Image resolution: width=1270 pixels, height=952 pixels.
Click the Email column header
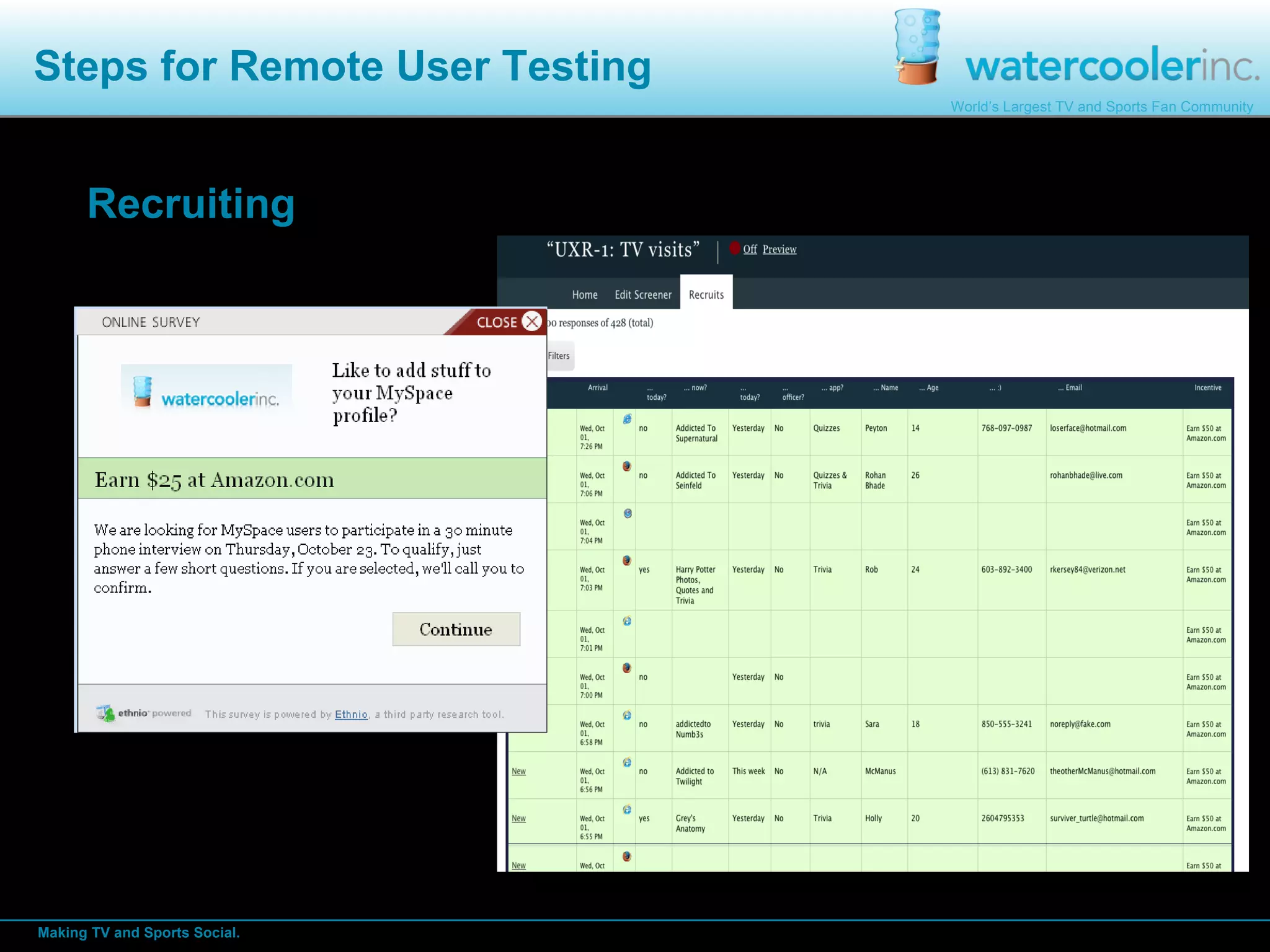pos(1070,388)
